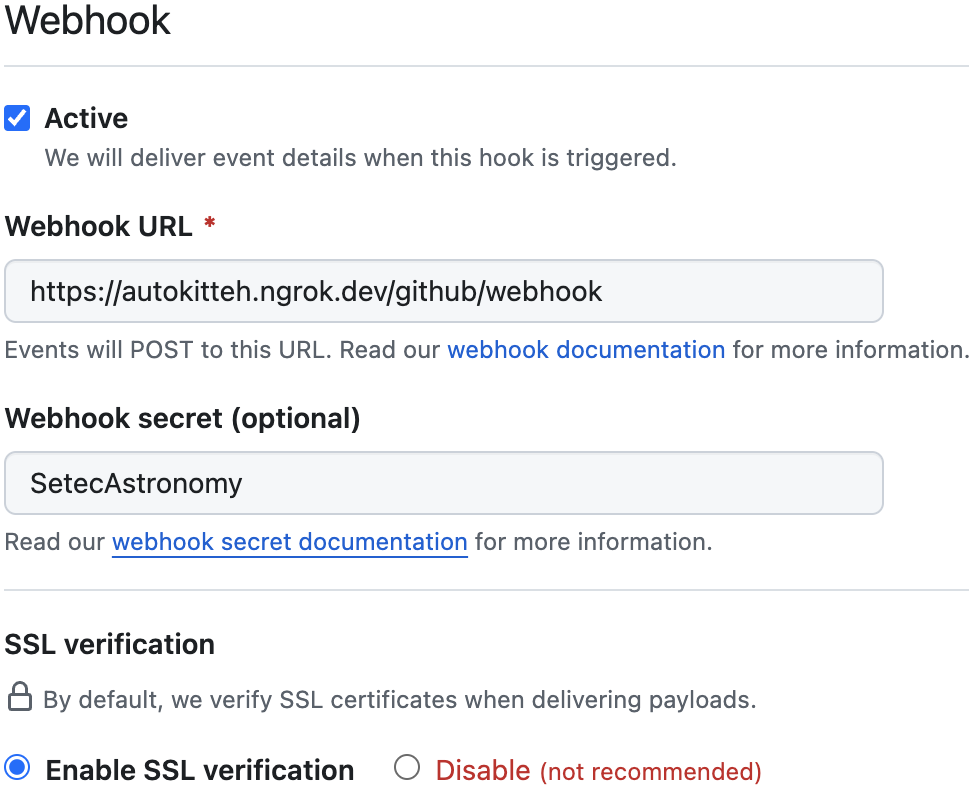The image size is (973, 789).
Task: Click the red required asterisk beside Webhook URL
Action: click(210, 222)
